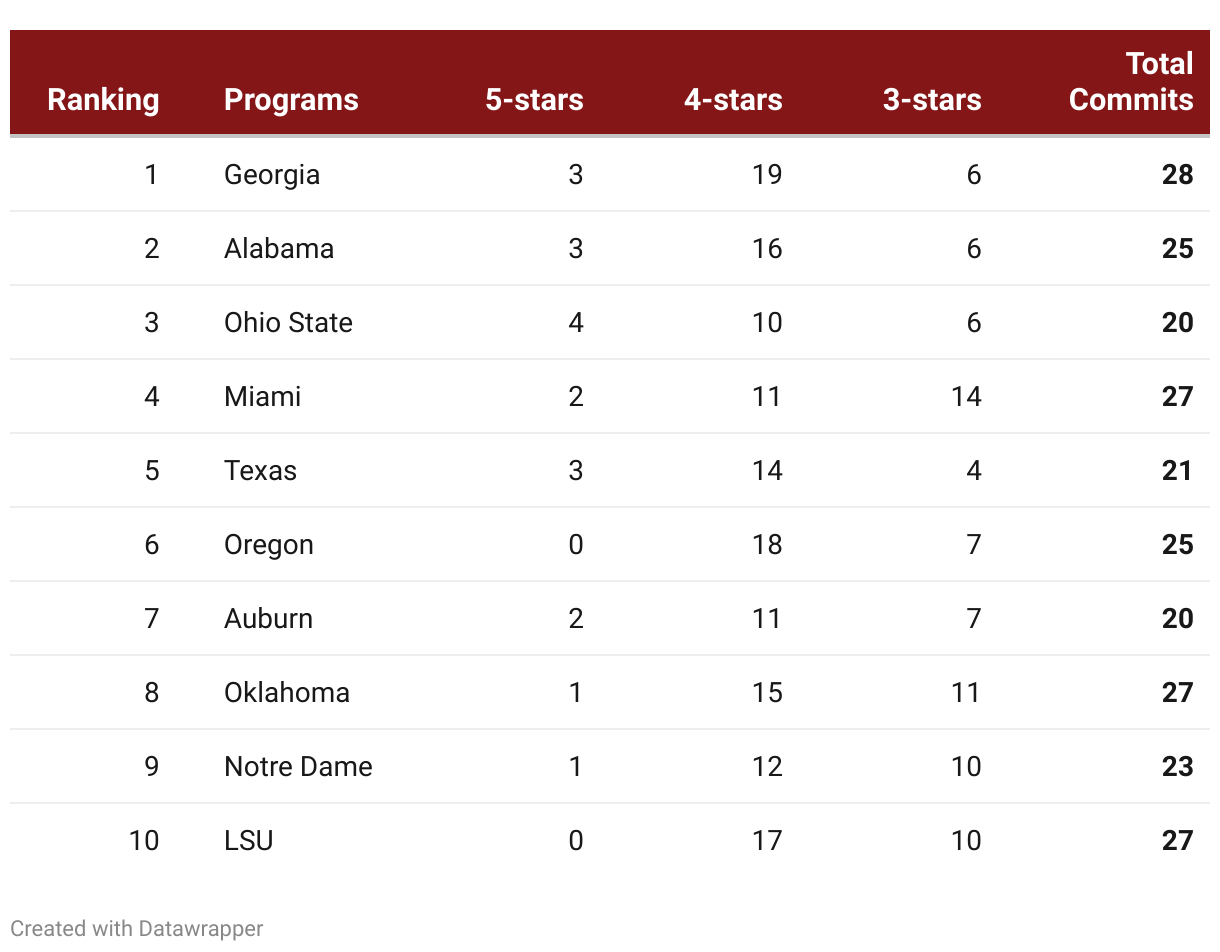Click the Oklahoma program name
1220x952 pixels.
pyautogui.click(x=287, y=693)
